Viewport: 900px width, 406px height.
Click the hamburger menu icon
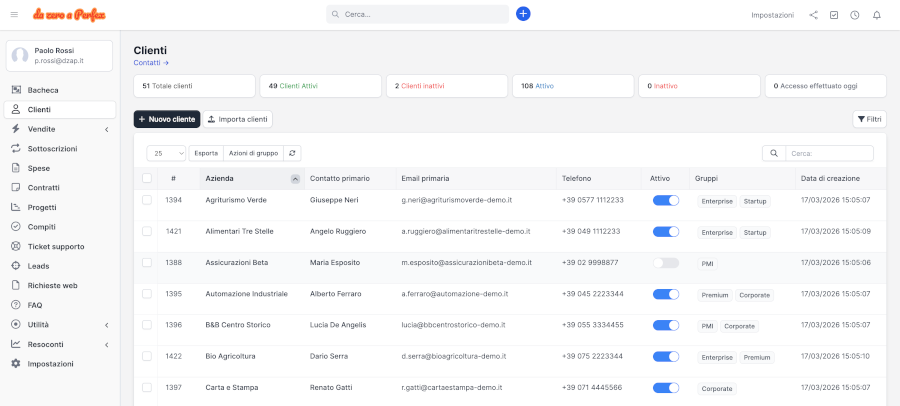point(14,14)
